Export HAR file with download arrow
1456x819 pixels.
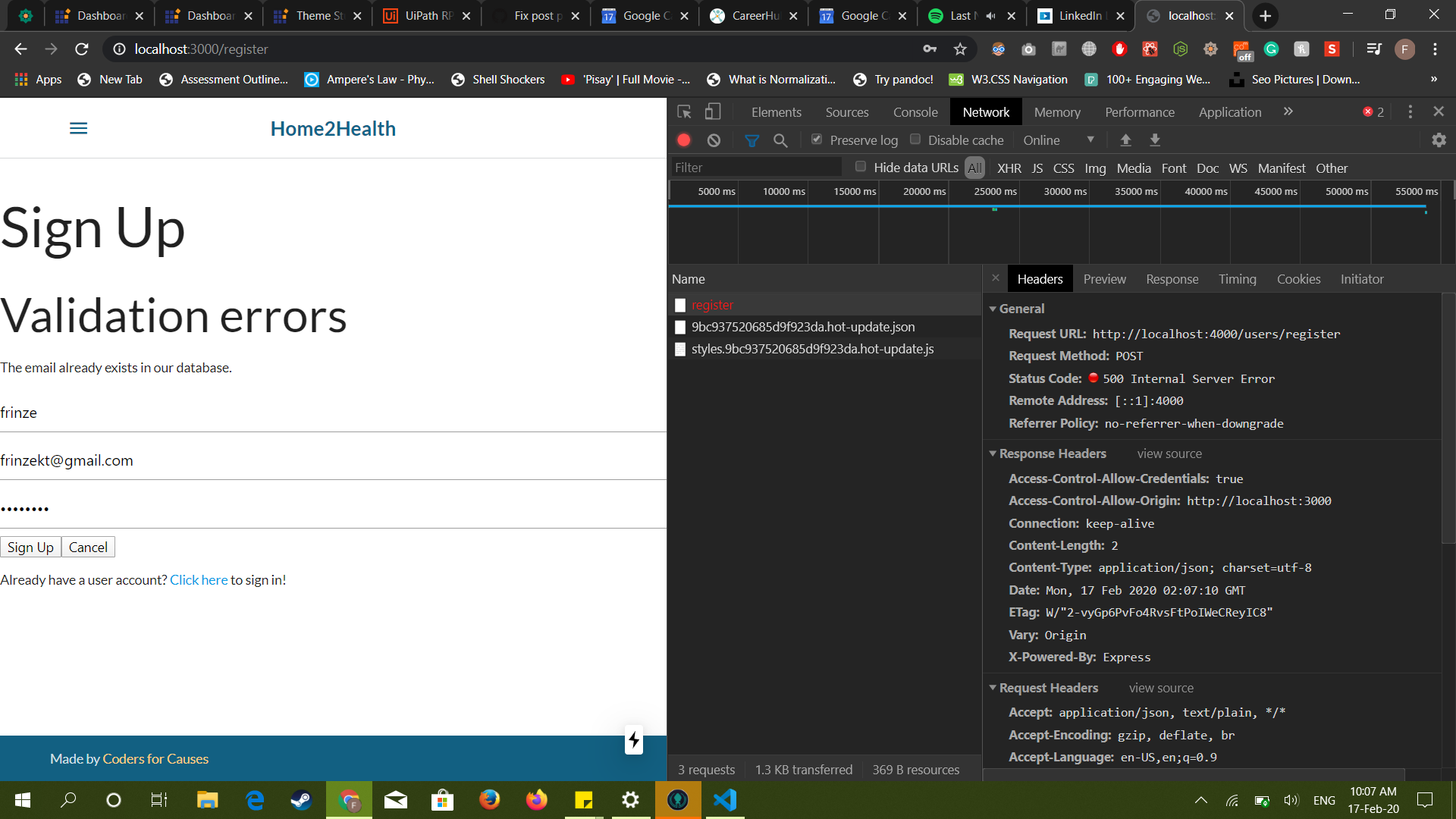coord(1155,140)
